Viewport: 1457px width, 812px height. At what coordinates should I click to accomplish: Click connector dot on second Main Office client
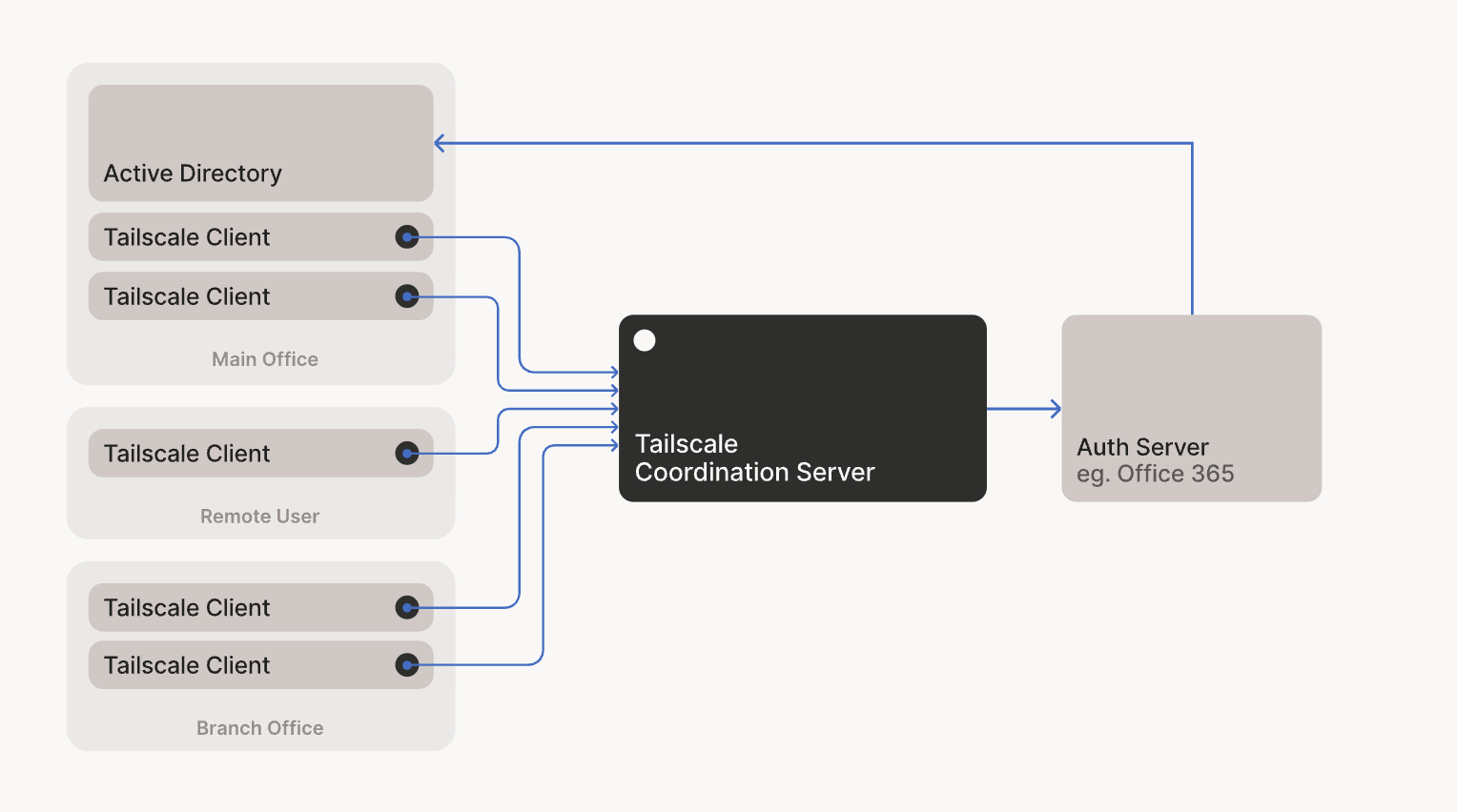point(407,296)
